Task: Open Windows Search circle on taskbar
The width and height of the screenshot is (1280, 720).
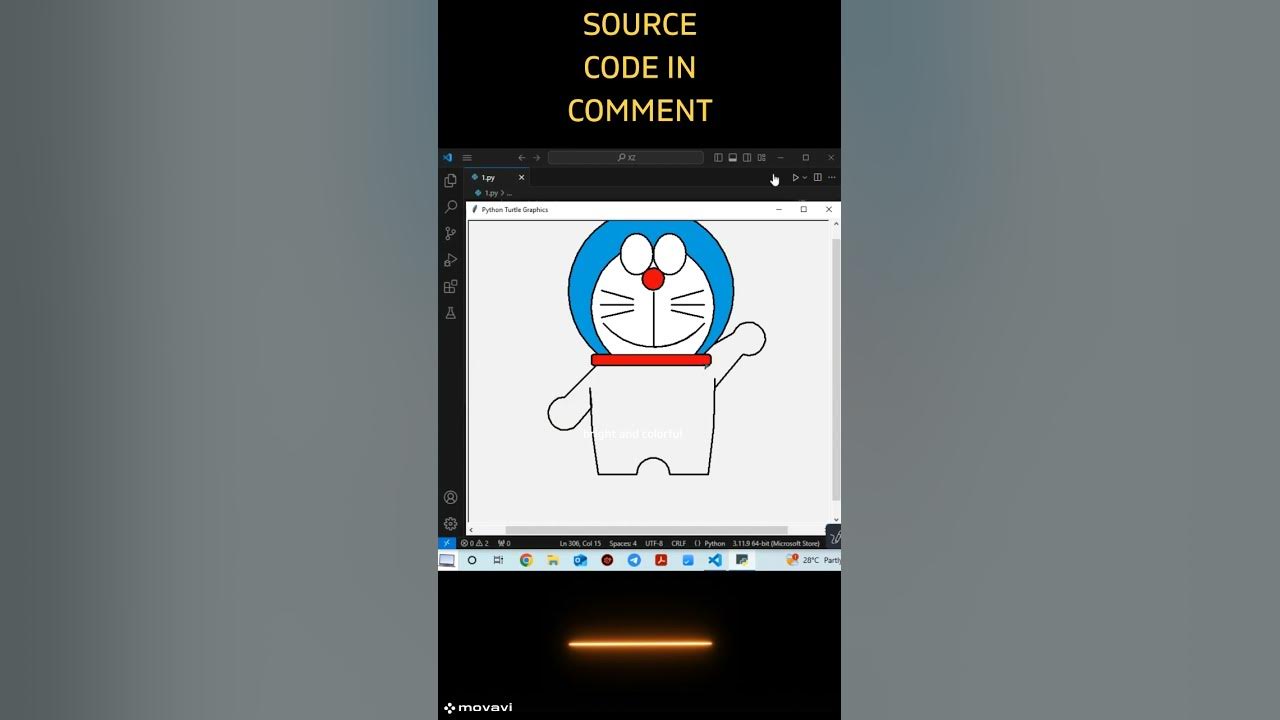Action: click(x=472, y=560)
